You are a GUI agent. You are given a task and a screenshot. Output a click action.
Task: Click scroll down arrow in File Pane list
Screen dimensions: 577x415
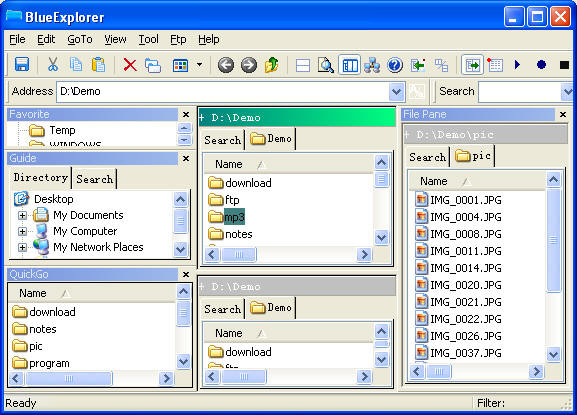[x=553, y=355]
